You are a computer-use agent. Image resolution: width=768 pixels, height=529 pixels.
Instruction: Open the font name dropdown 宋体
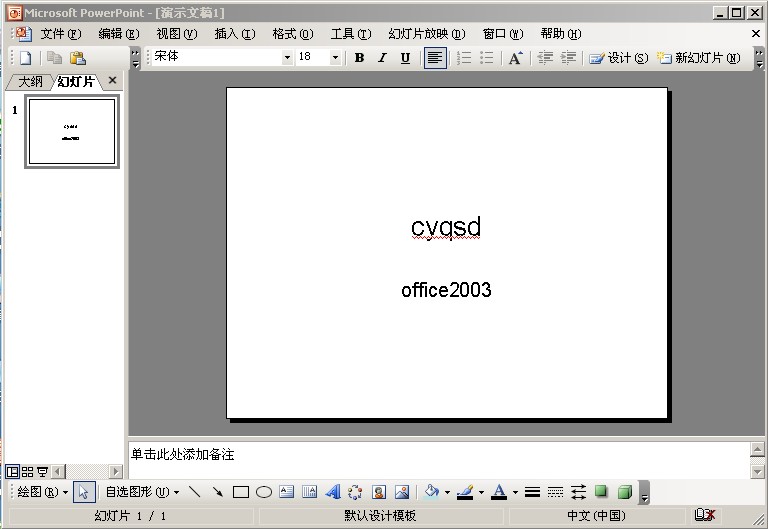click(x=287, y=57)
